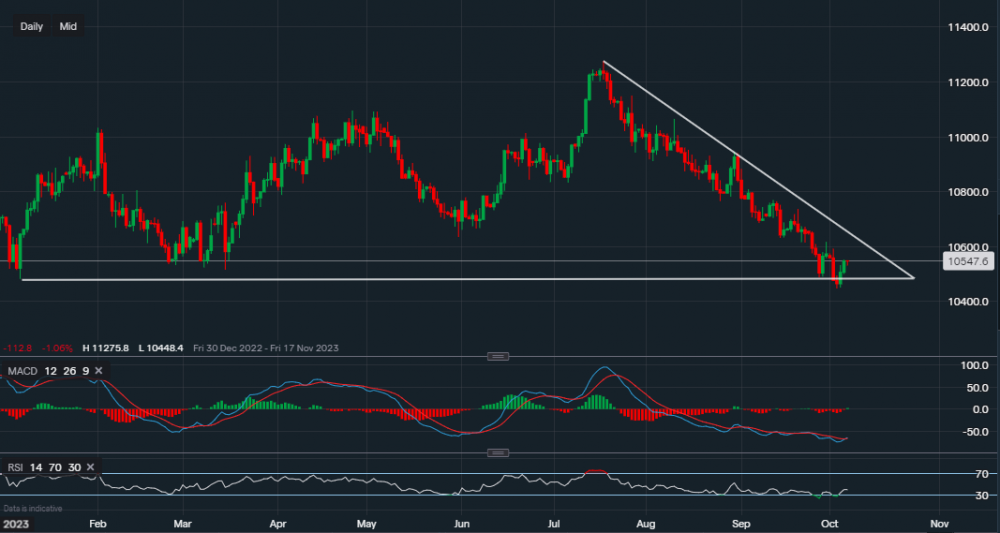
Task: Click resize handle above the RSI panel
Action: coord(497,452)
